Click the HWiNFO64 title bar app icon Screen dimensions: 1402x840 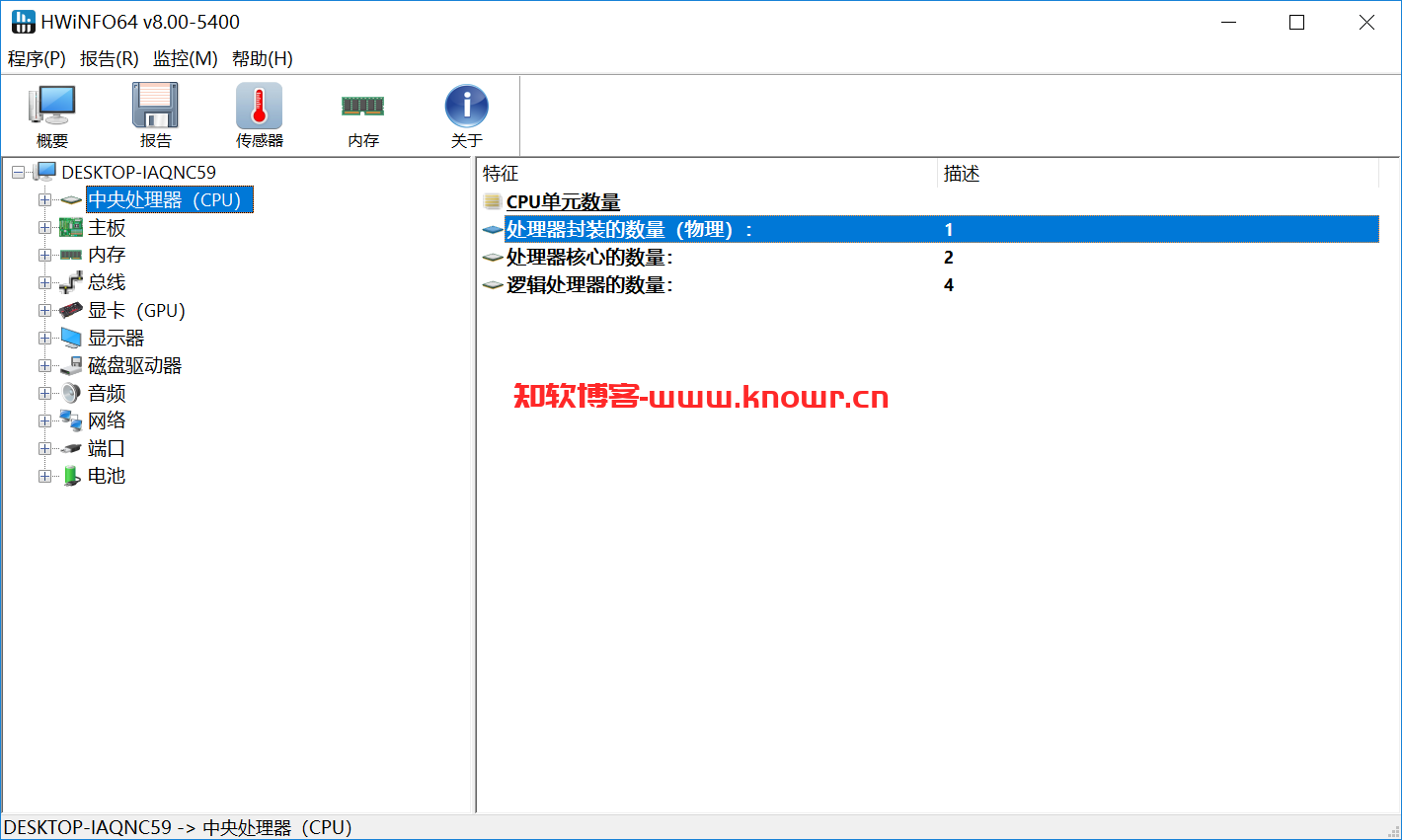(x=22, y=22)
